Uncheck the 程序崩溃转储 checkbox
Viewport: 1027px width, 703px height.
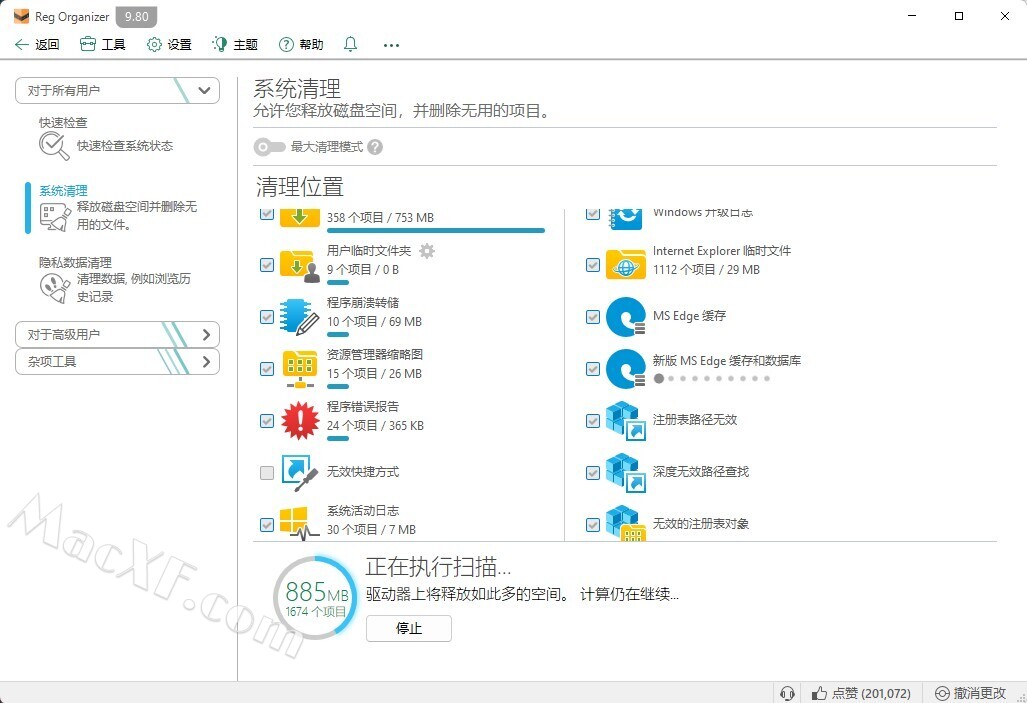[x=267, y=317]
